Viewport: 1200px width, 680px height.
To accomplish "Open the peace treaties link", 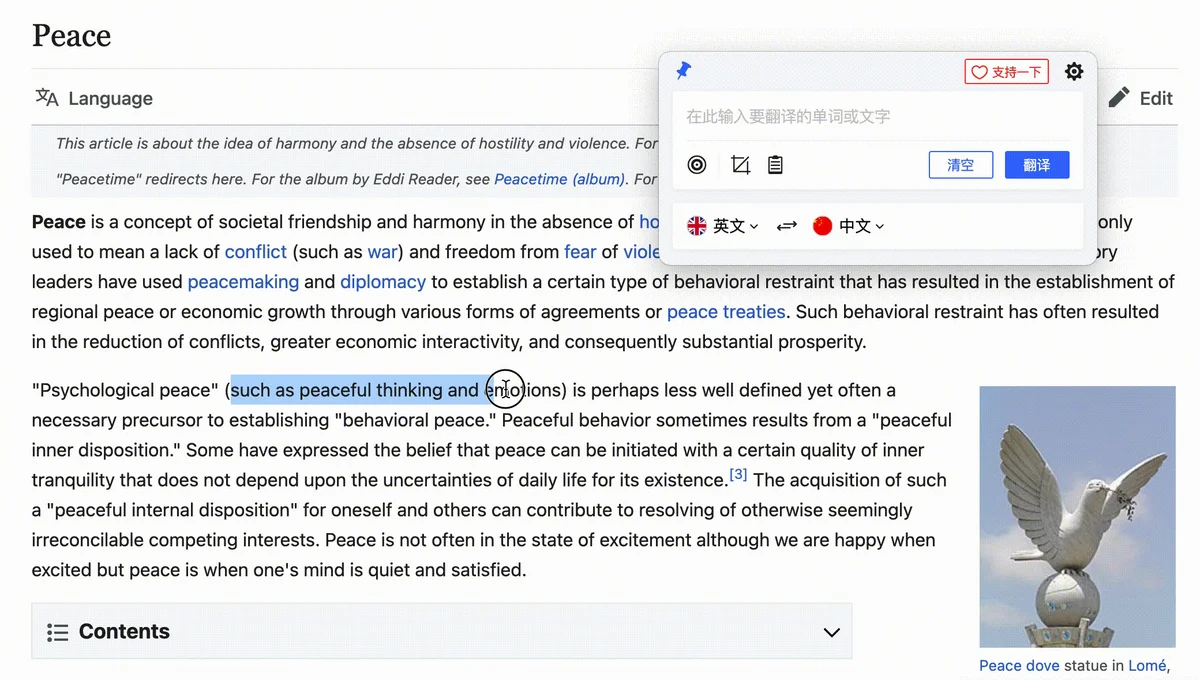I will pos(726,312).
